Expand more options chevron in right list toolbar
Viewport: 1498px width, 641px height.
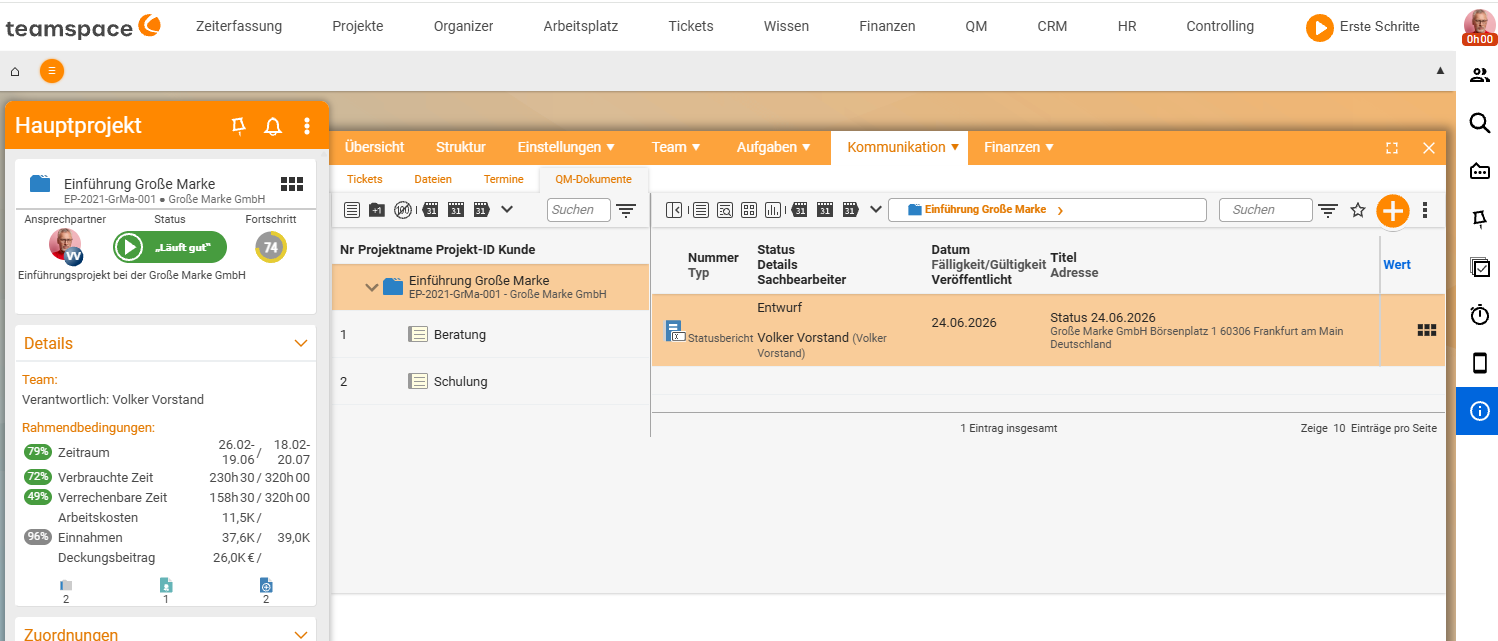pos(876,209)
